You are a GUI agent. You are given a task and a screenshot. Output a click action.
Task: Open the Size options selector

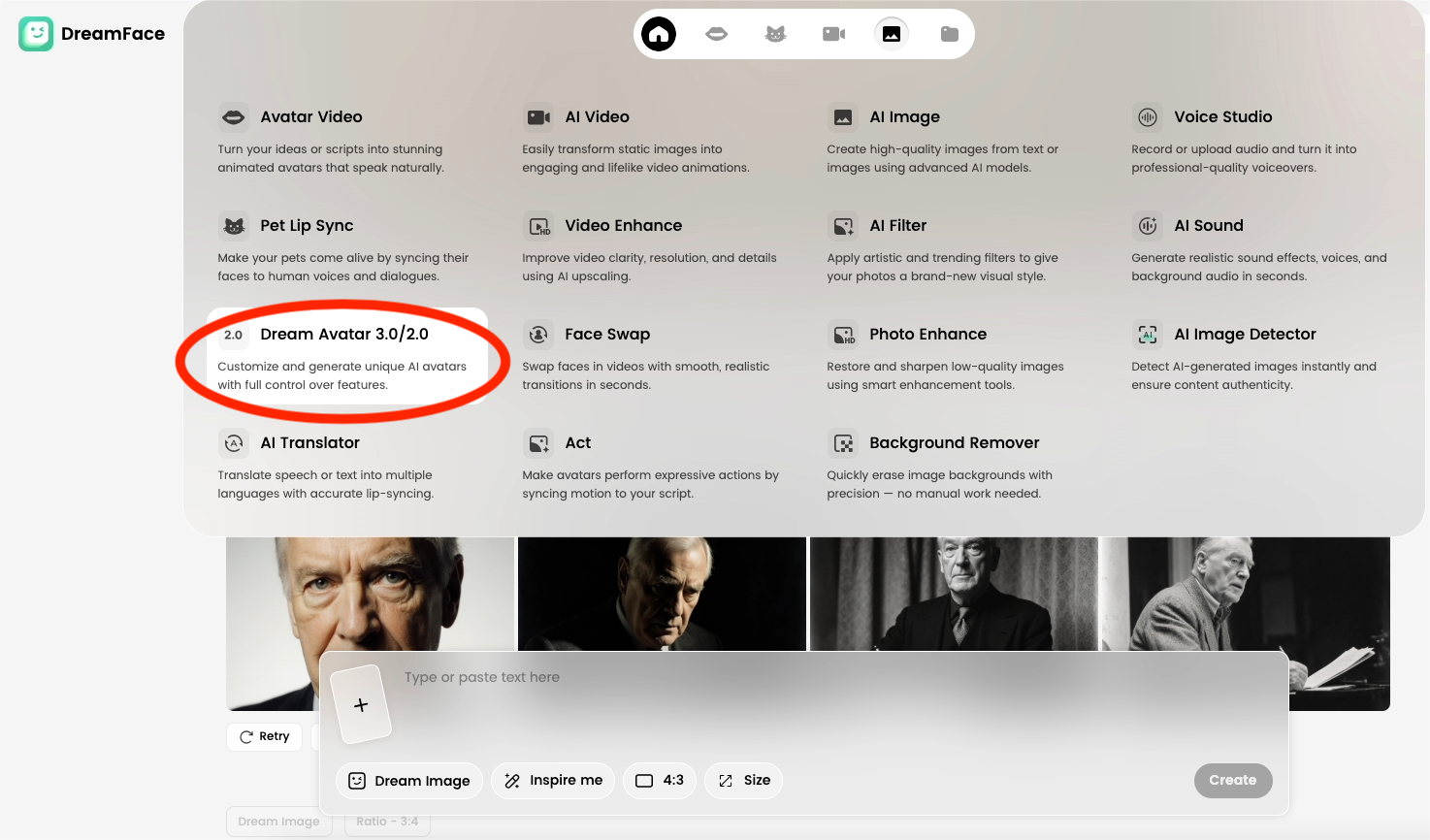click(743, 780)
